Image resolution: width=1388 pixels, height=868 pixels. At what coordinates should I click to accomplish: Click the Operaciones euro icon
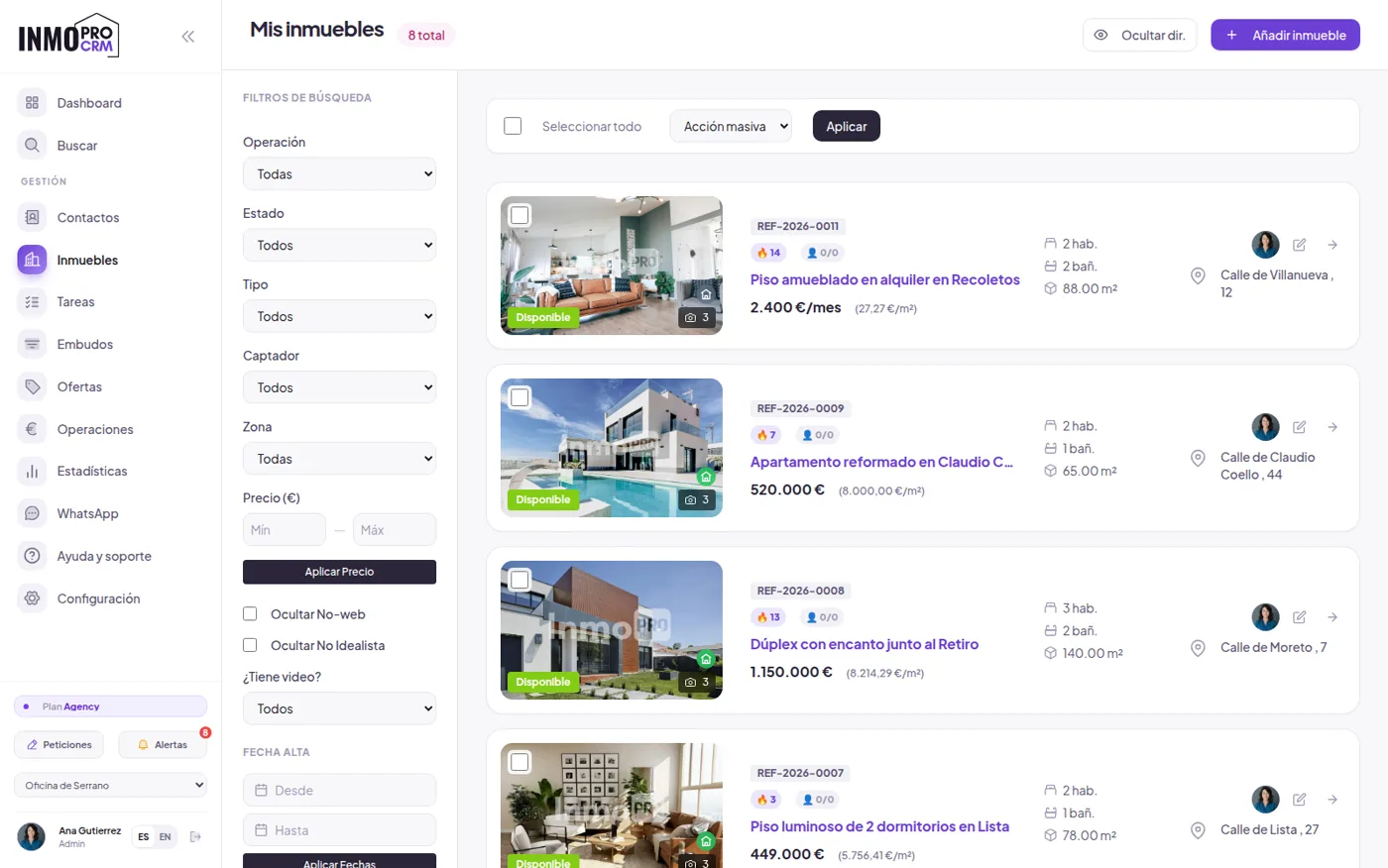coord(33,430)
